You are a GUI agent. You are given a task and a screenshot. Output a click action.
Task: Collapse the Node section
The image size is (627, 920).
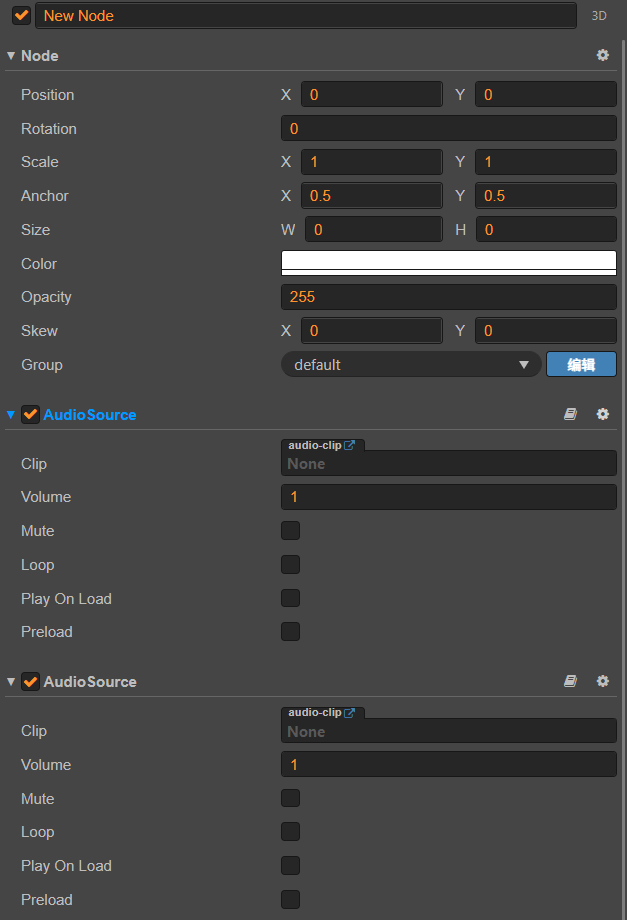tap(11, 56)
